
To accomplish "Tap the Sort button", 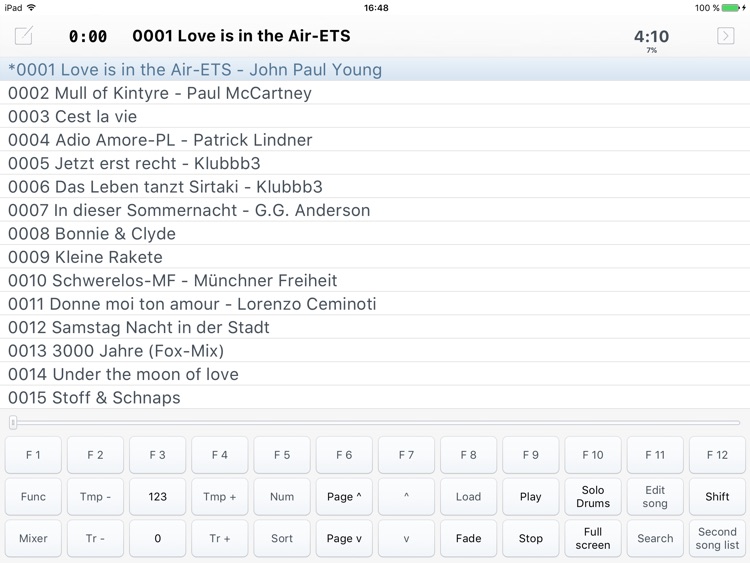I will (x=282, y=538).
